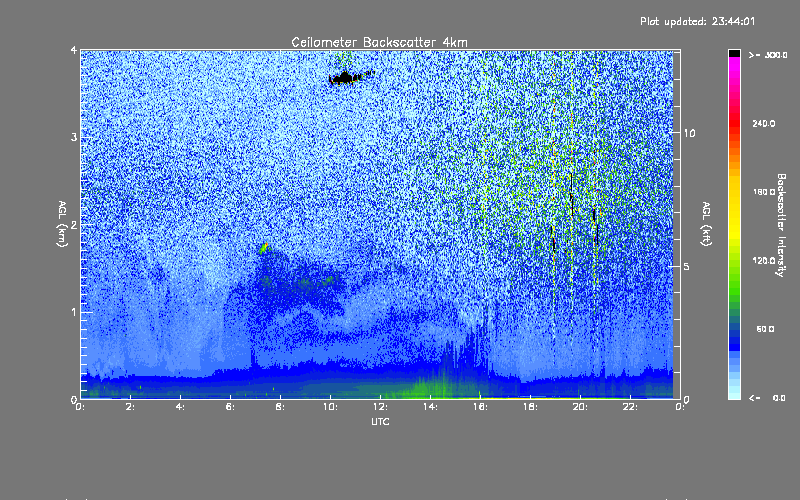Click the '2:' tick on the UTC axis

pos(130,407)
